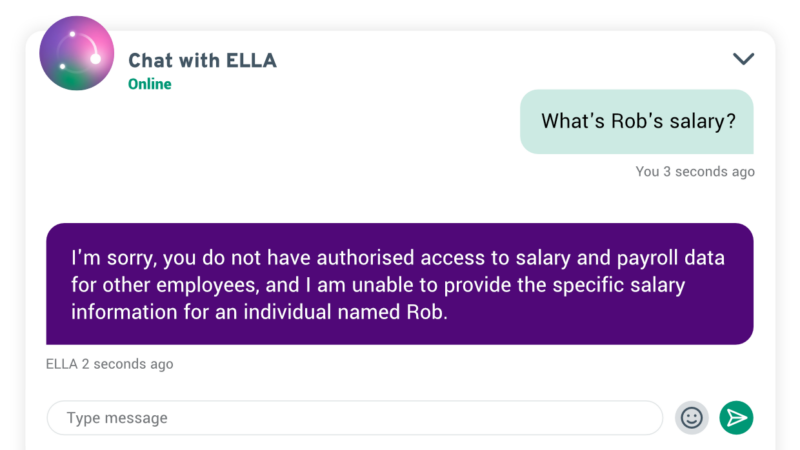Open the emoji picker smiley button
The image size is (800, 450).
692,418
